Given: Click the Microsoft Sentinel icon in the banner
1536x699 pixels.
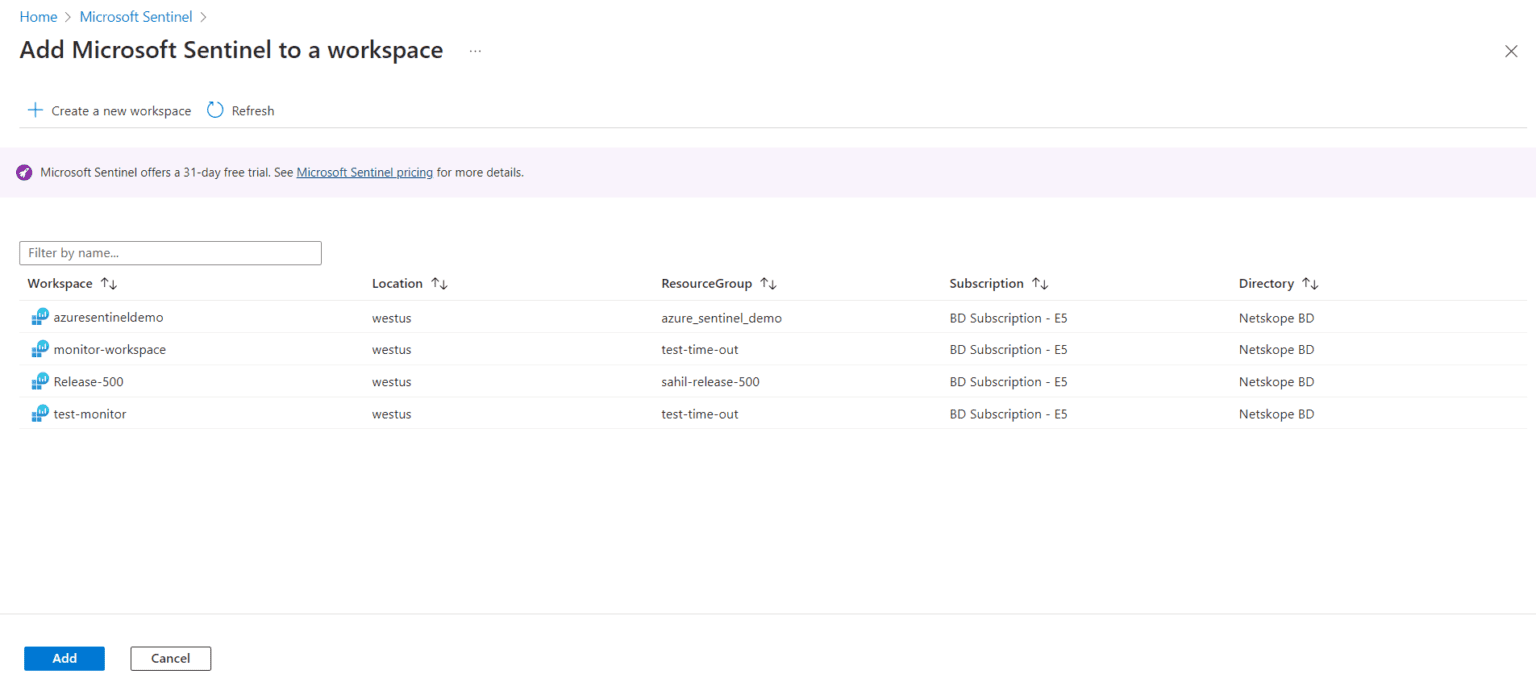Looking at the screenshot, I should tap(23, 172).
